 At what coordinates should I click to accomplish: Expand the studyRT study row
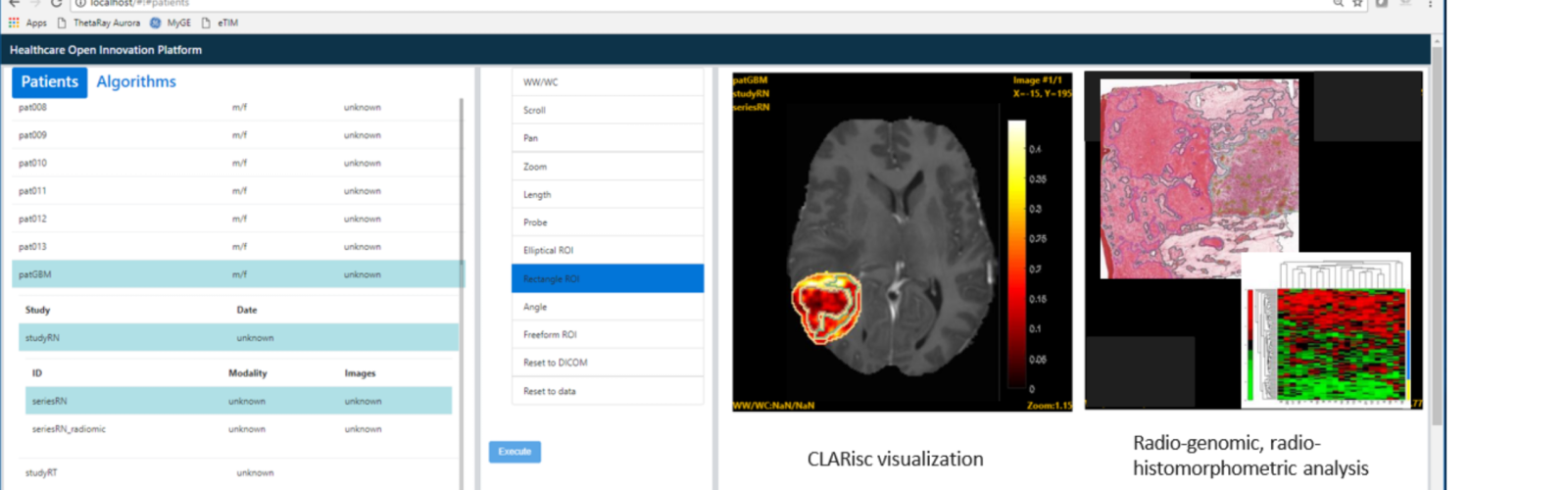pos(41,472)
